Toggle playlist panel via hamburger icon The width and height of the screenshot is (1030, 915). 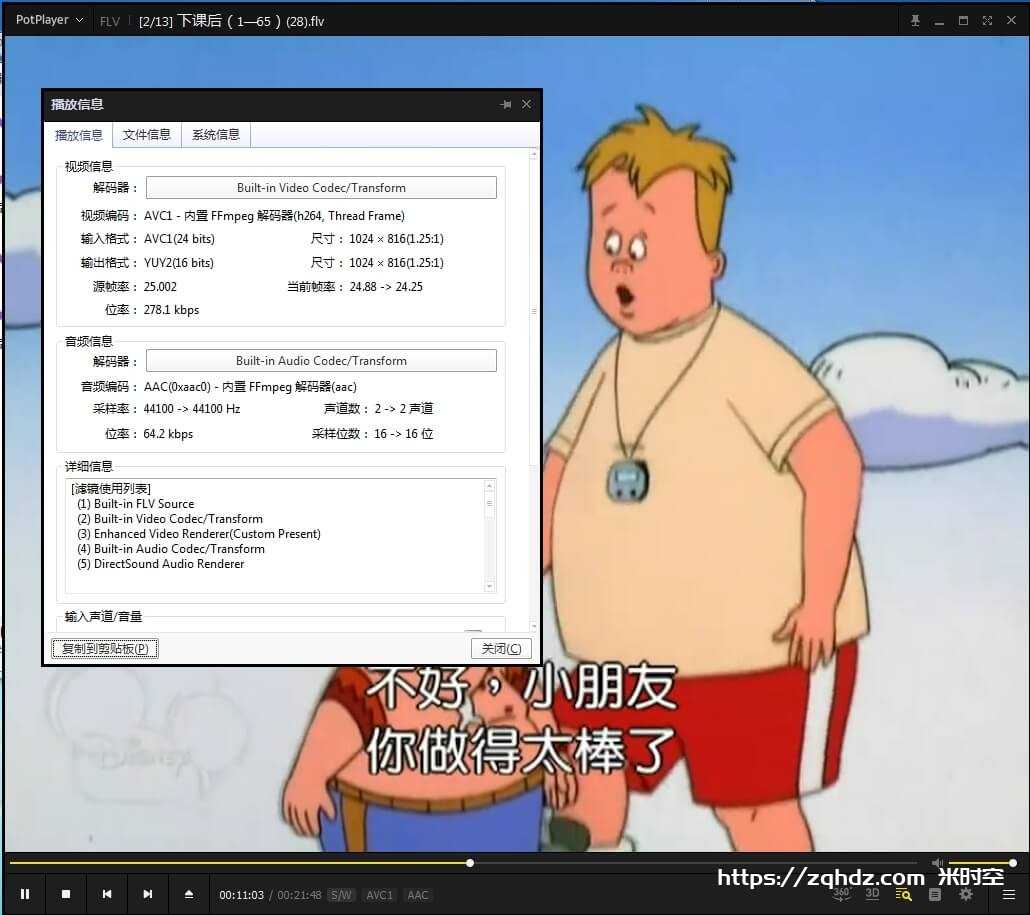point(1009,895)
